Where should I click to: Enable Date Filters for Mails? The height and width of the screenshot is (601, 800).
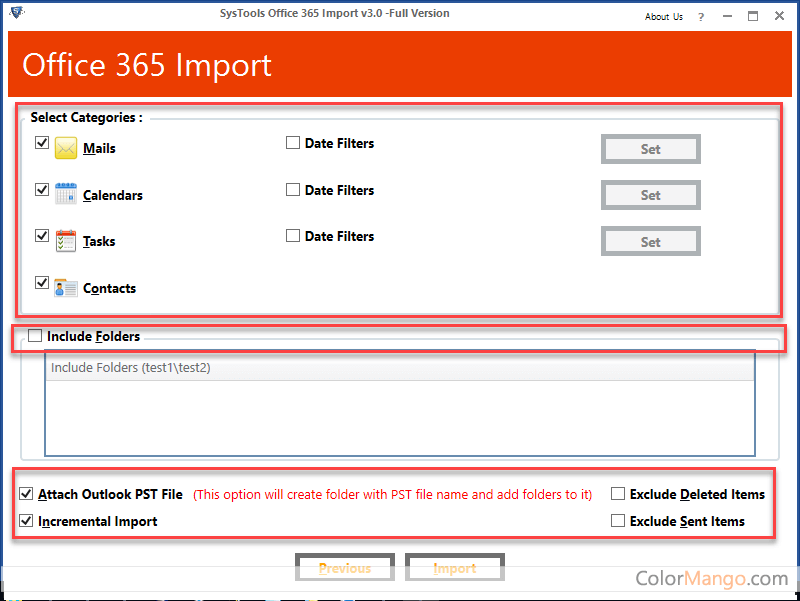[x=293, y=143]
